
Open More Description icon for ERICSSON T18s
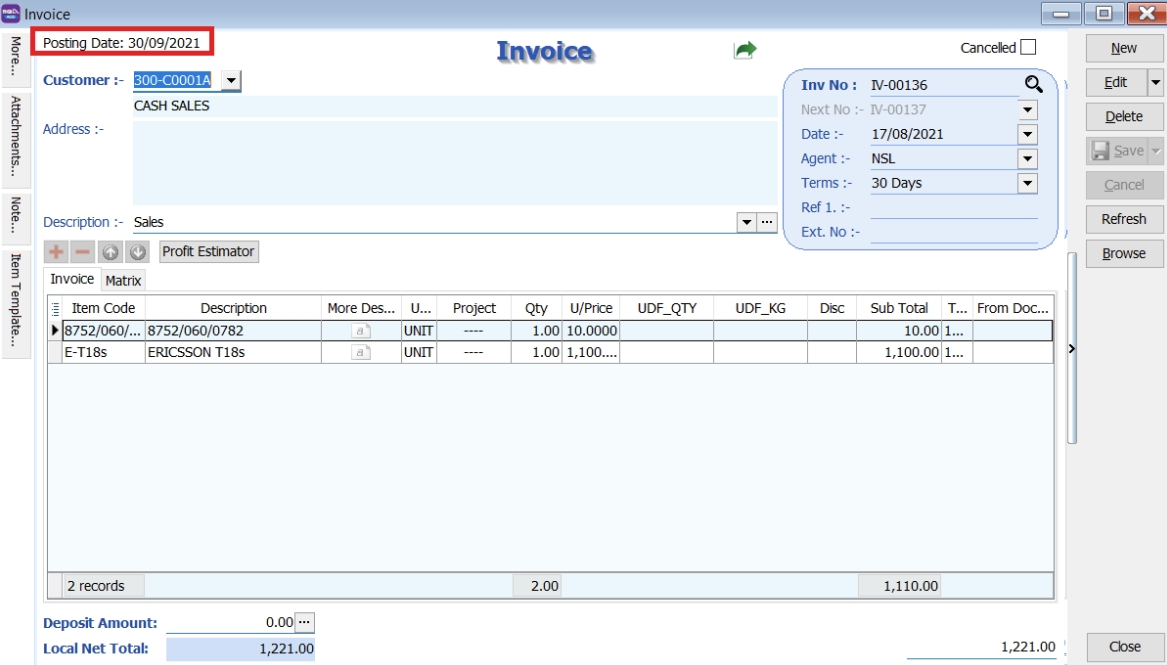coord(361,352)
